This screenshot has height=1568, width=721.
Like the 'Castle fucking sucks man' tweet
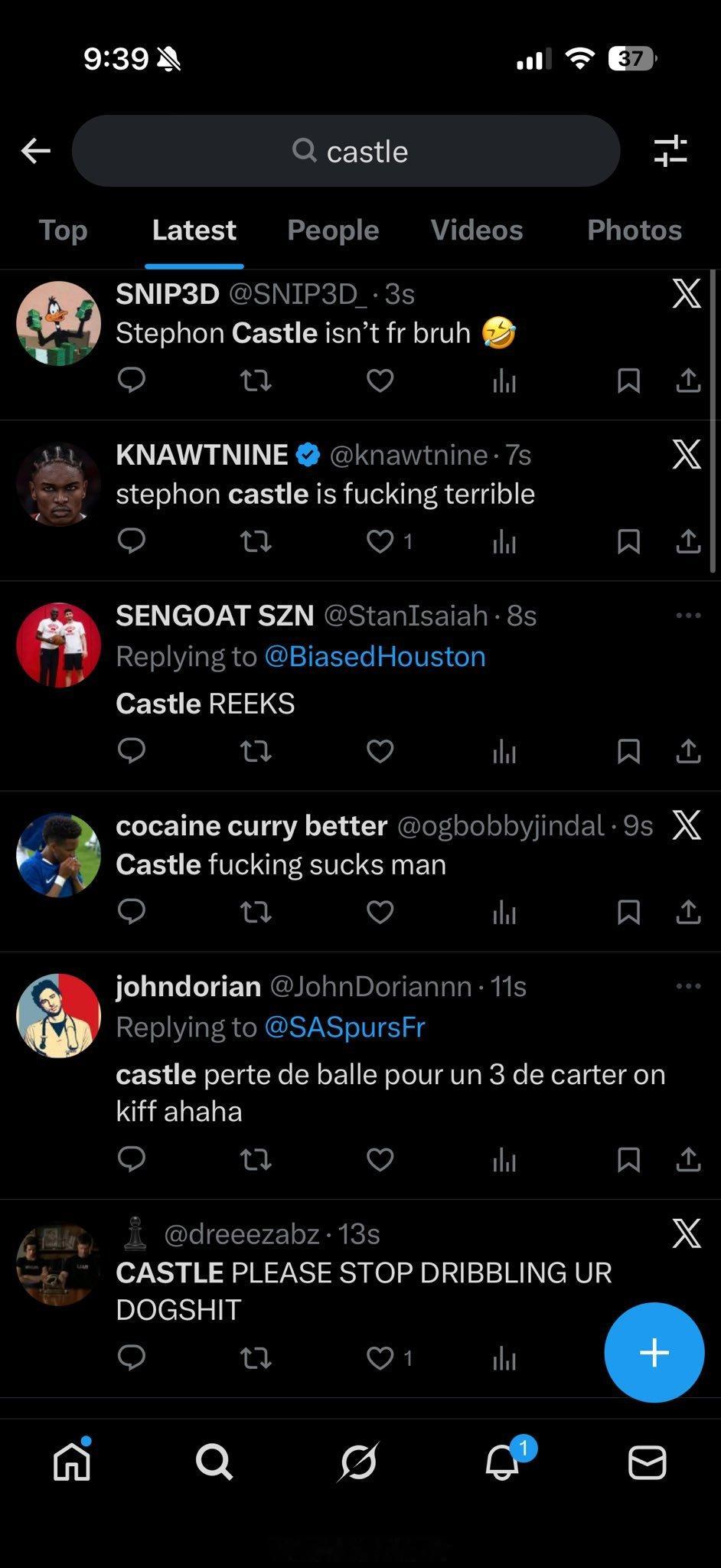pos(380,912)
